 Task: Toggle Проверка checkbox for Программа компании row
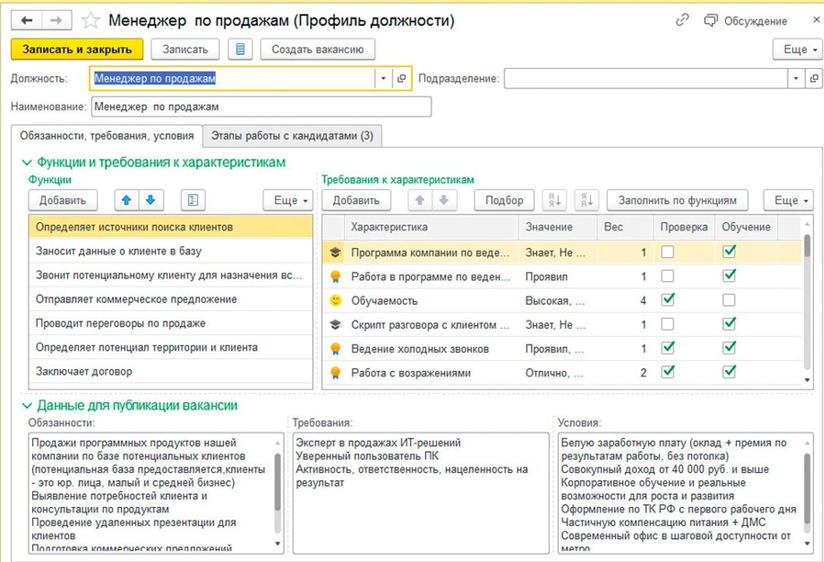[667, 252]
